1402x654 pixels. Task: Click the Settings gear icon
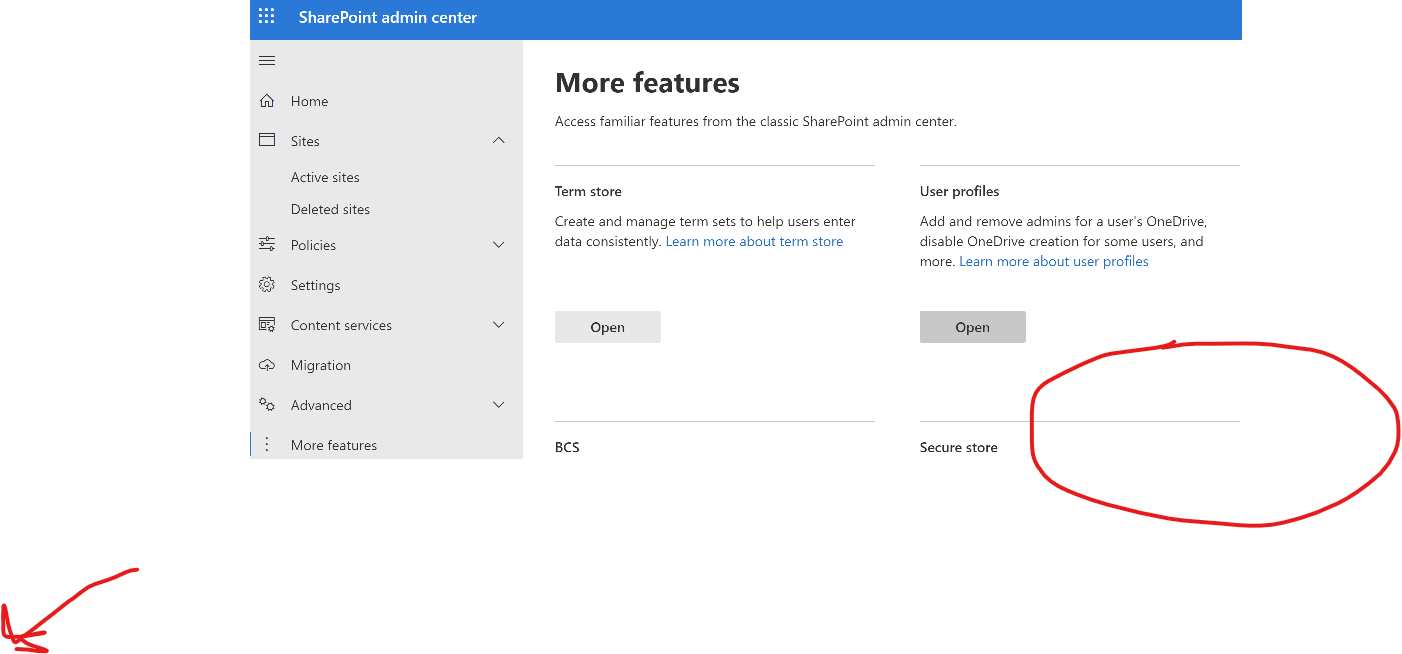point(267,285)
